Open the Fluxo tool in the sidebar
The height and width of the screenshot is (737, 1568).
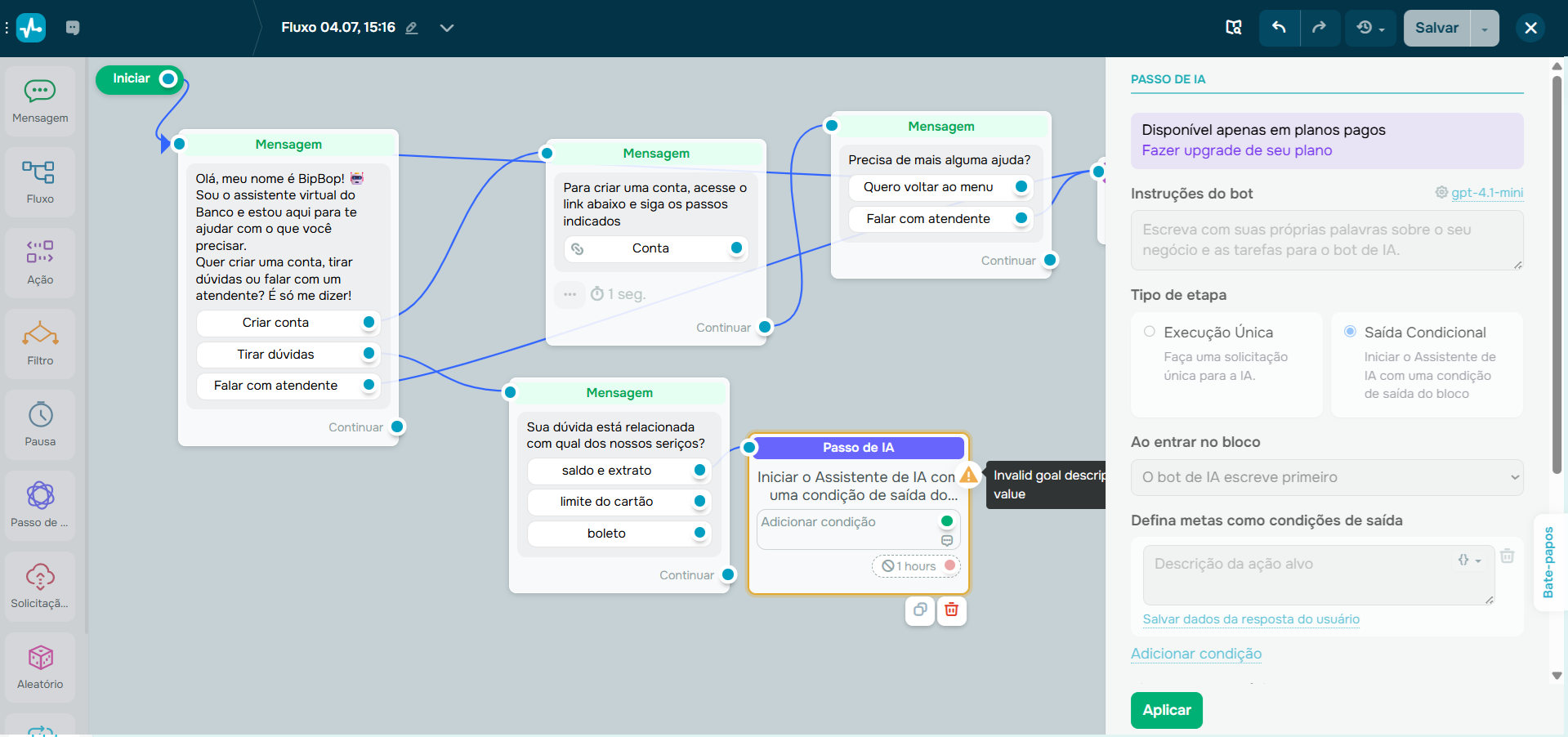[x=39, y=181]
